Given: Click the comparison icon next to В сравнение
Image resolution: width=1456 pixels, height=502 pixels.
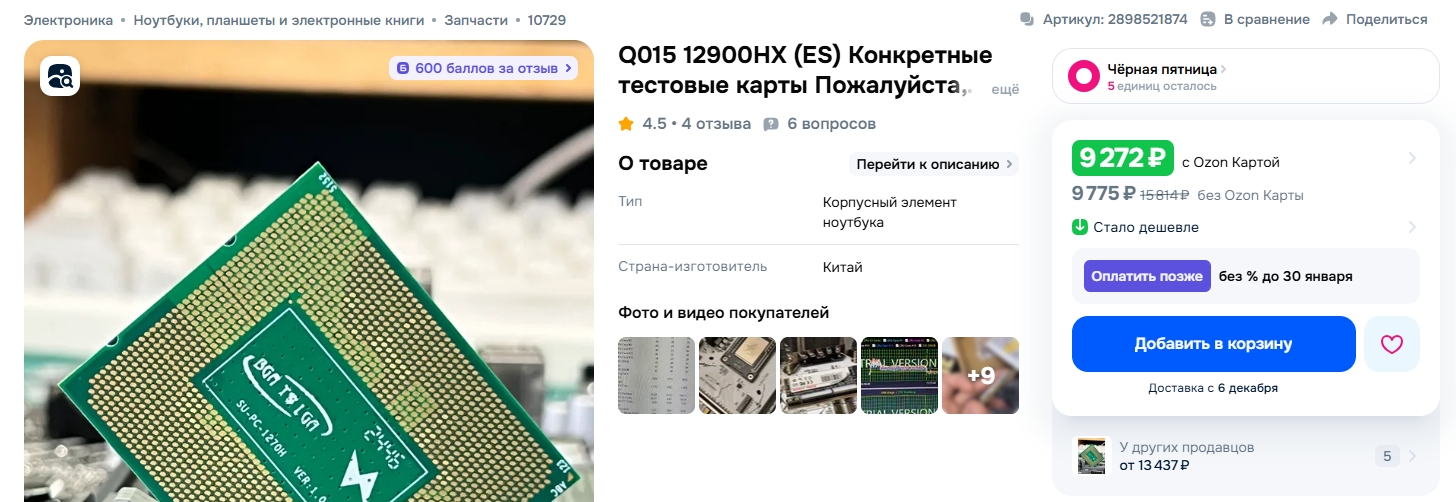Looking at the screenshot, I should pyautogui.click(x=1208, y=19).
